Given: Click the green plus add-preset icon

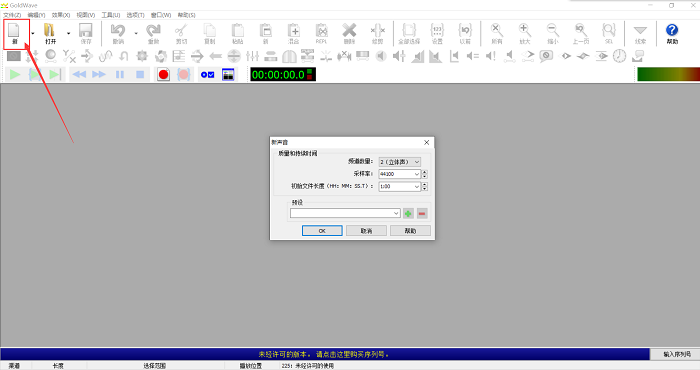Looking at the screenshot, I should tap(408, 214).
